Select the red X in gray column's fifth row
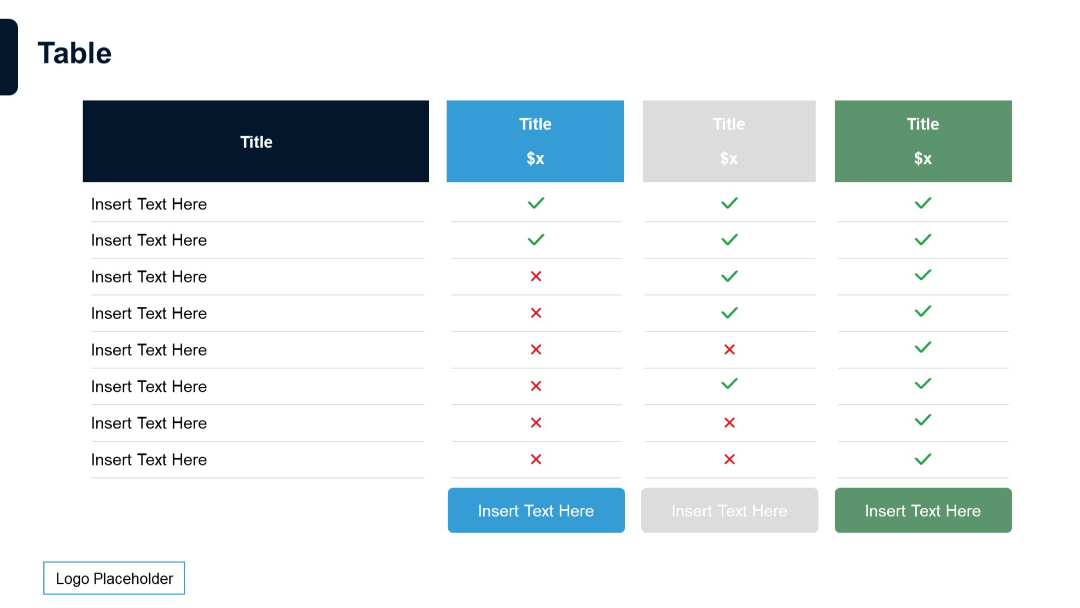This screenshot has height=608, width=1080. pyautogui.click(x=729, y=349)
